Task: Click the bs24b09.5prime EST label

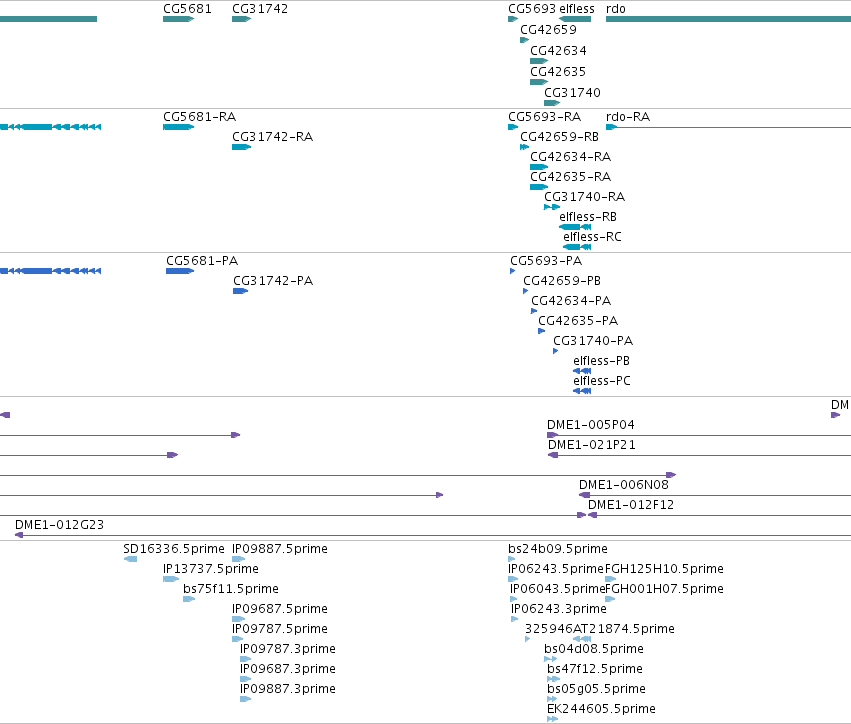Action: [558, 549]
